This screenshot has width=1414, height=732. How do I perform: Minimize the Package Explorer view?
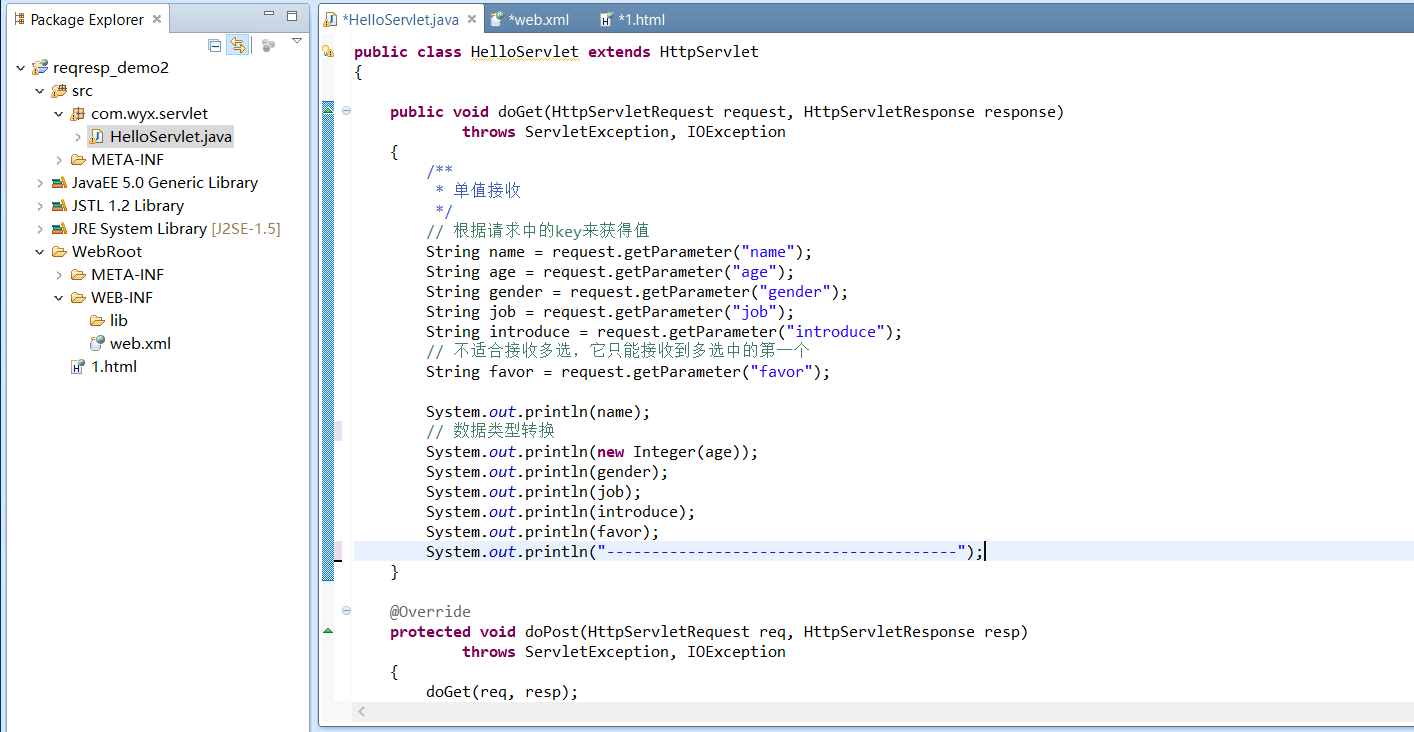269,16
